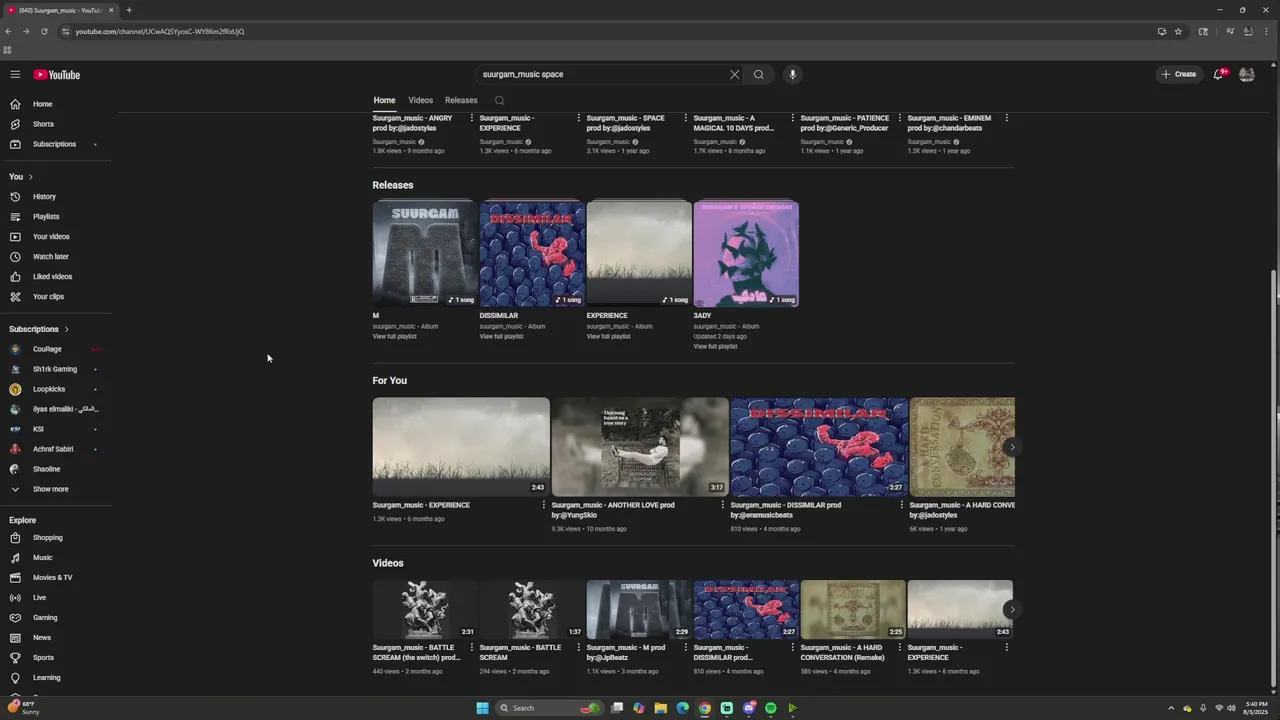Click the Create button
1280x720 pixels.
pyautogui.click(x=1179, y=74)
